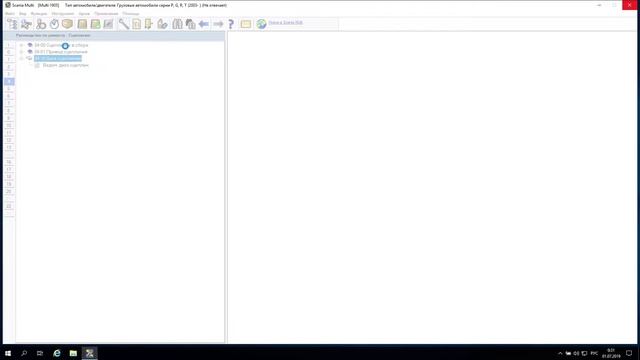Open the link next to globe icon
Image resolution: width=640 pixels, height=360 pixels.
285,22
